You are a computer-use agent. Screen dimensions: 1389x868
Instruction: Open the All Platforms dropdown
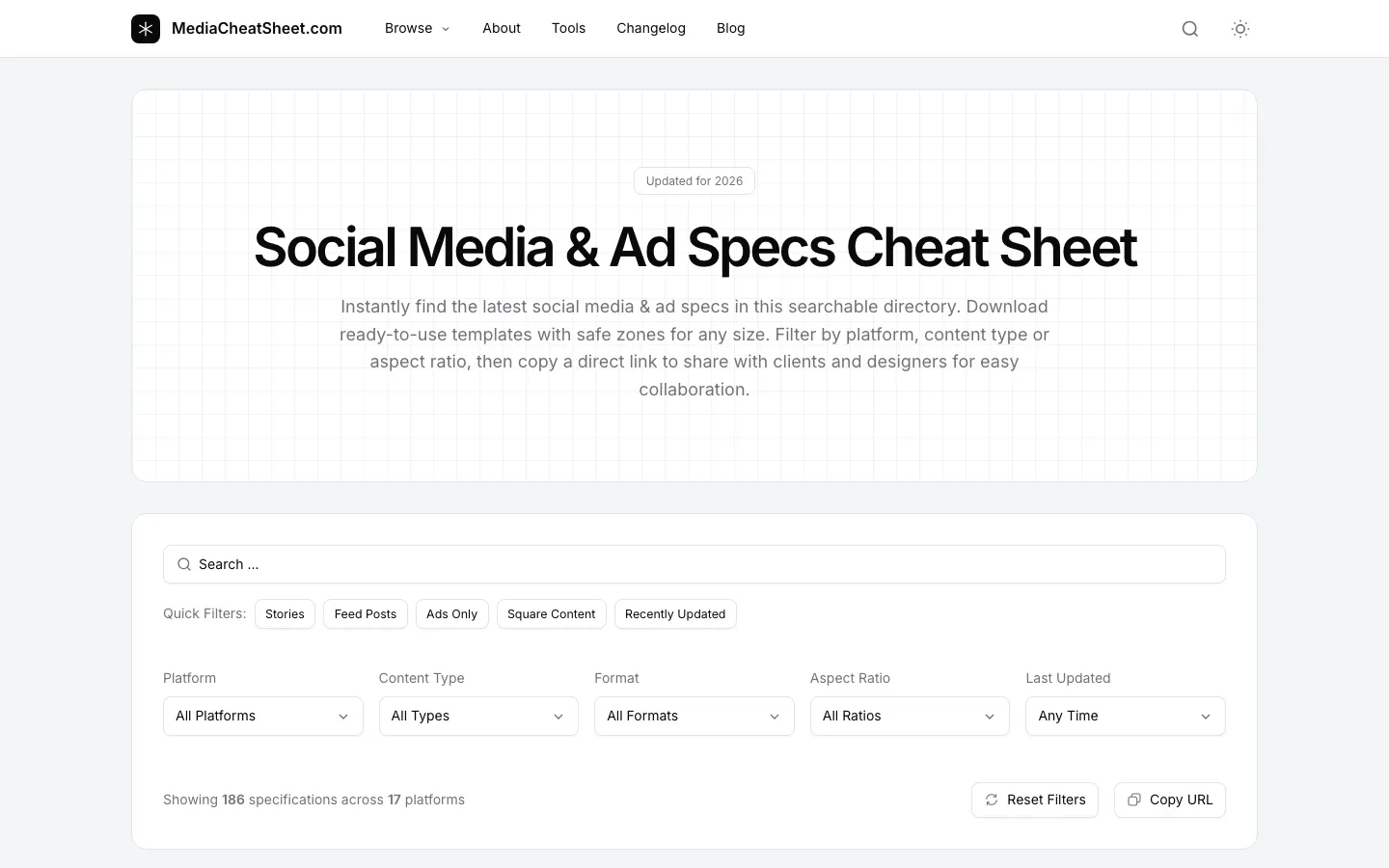(x=262, y=716)
